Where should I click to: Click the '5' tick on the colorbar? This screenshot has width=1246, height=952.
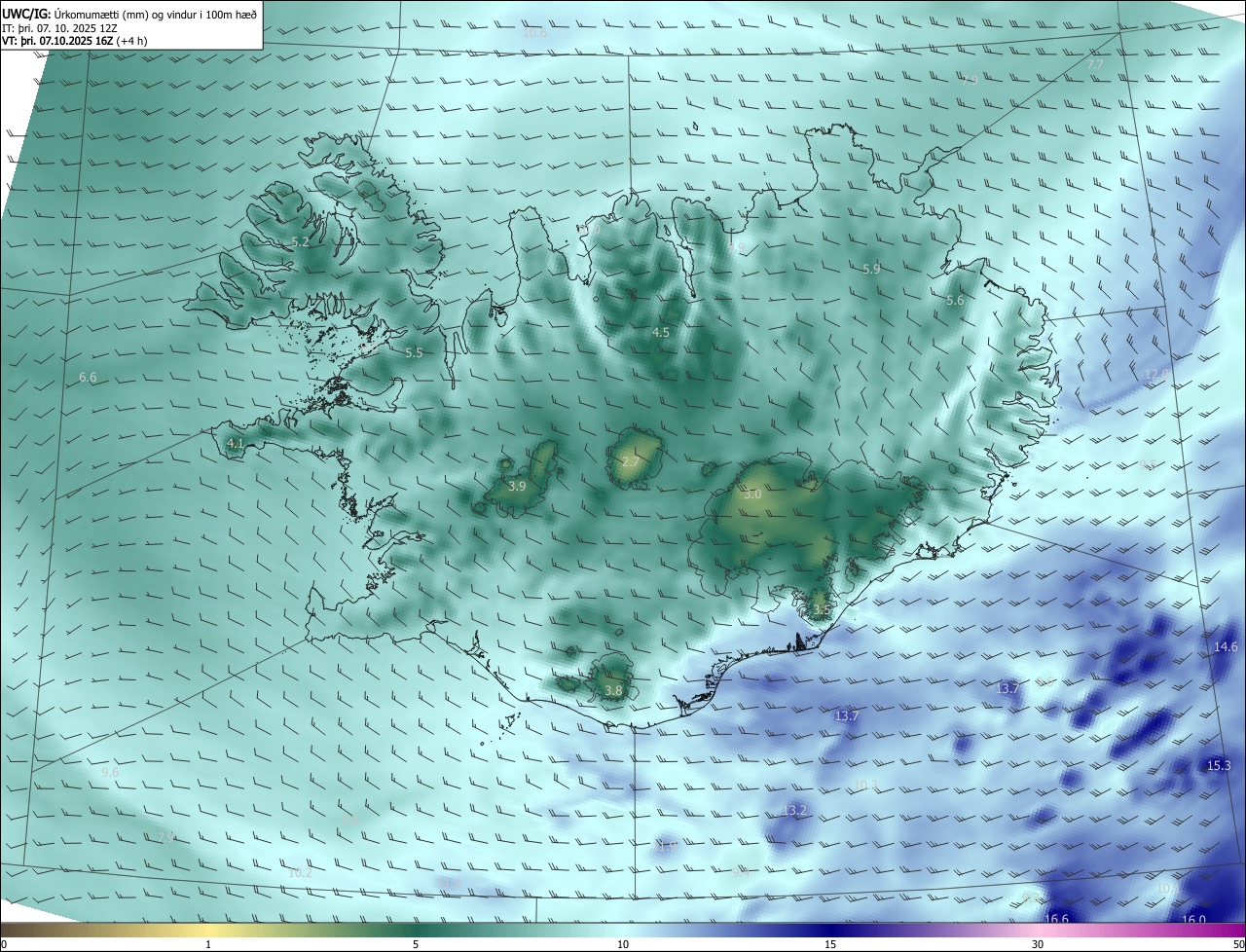(416, 944)
